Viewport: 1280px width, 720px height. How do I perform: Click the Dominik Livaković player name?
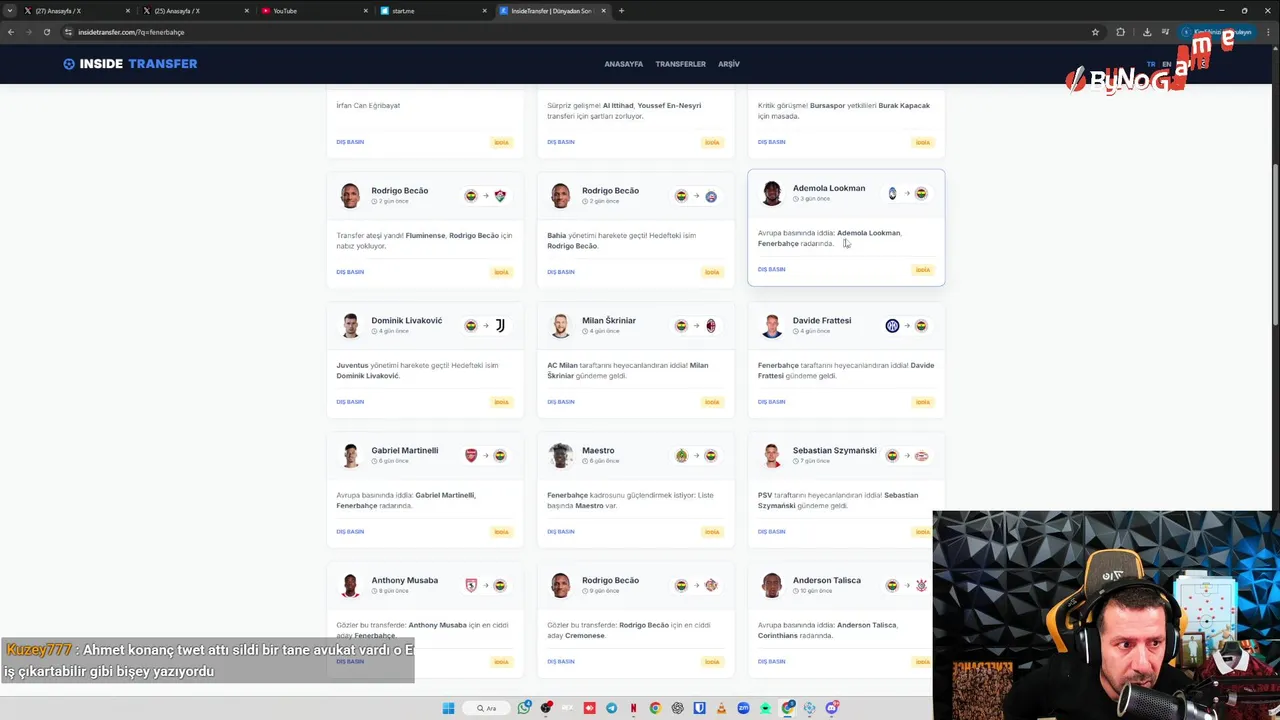click(x=406, y=320)
